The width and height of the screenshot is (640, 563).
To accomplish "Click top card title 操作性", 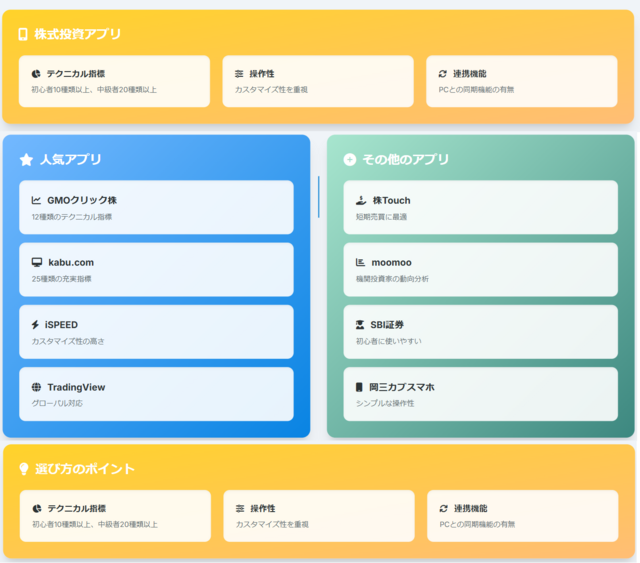I will [x=262, y=74].
